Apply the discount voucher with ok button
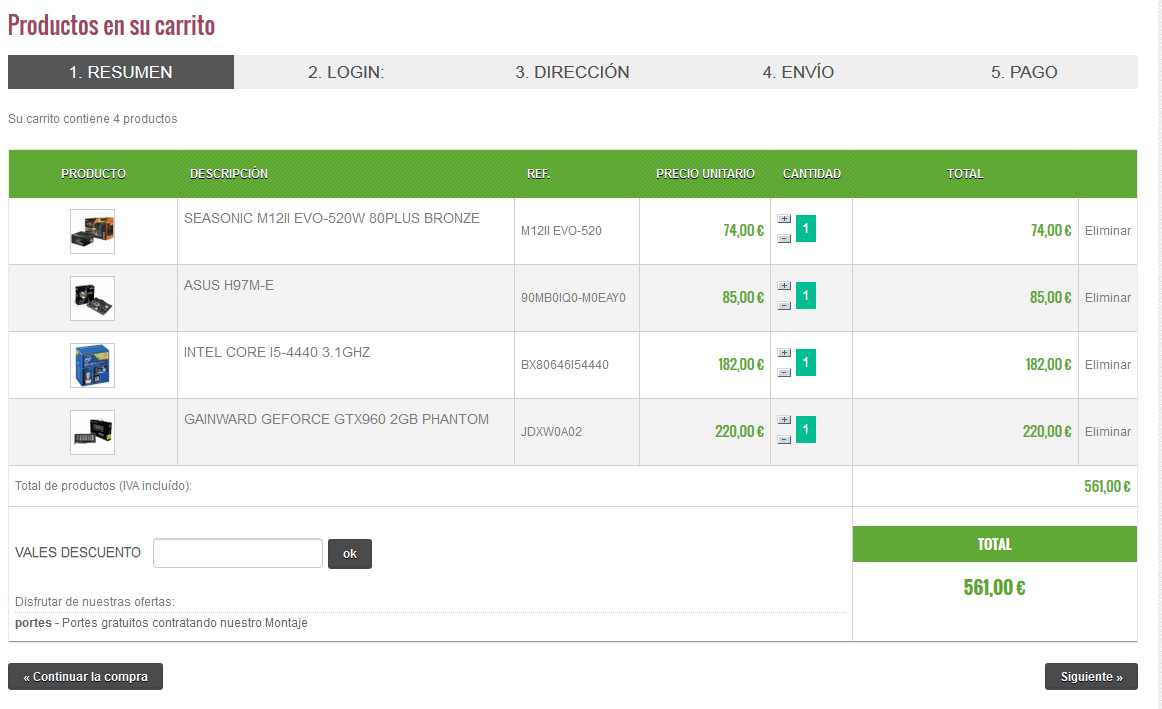 point(350,553)
